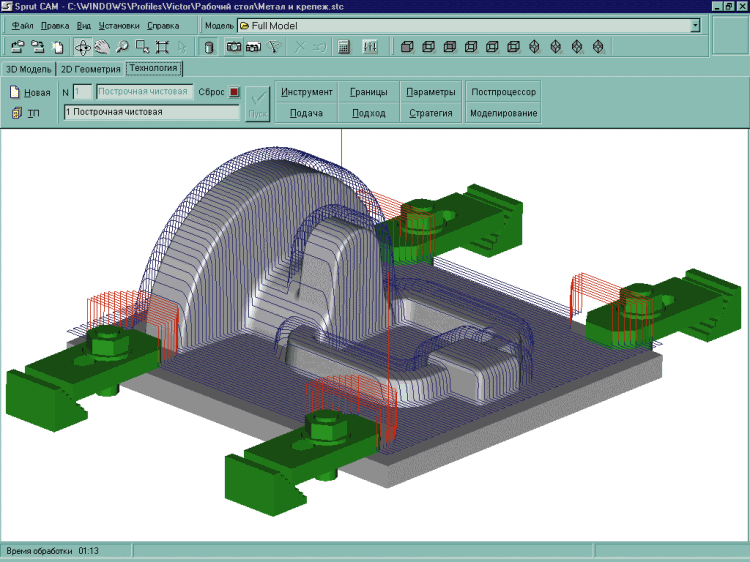Activate the pan hand tool
Screen dimensions: 750x562
coord(102,47)
